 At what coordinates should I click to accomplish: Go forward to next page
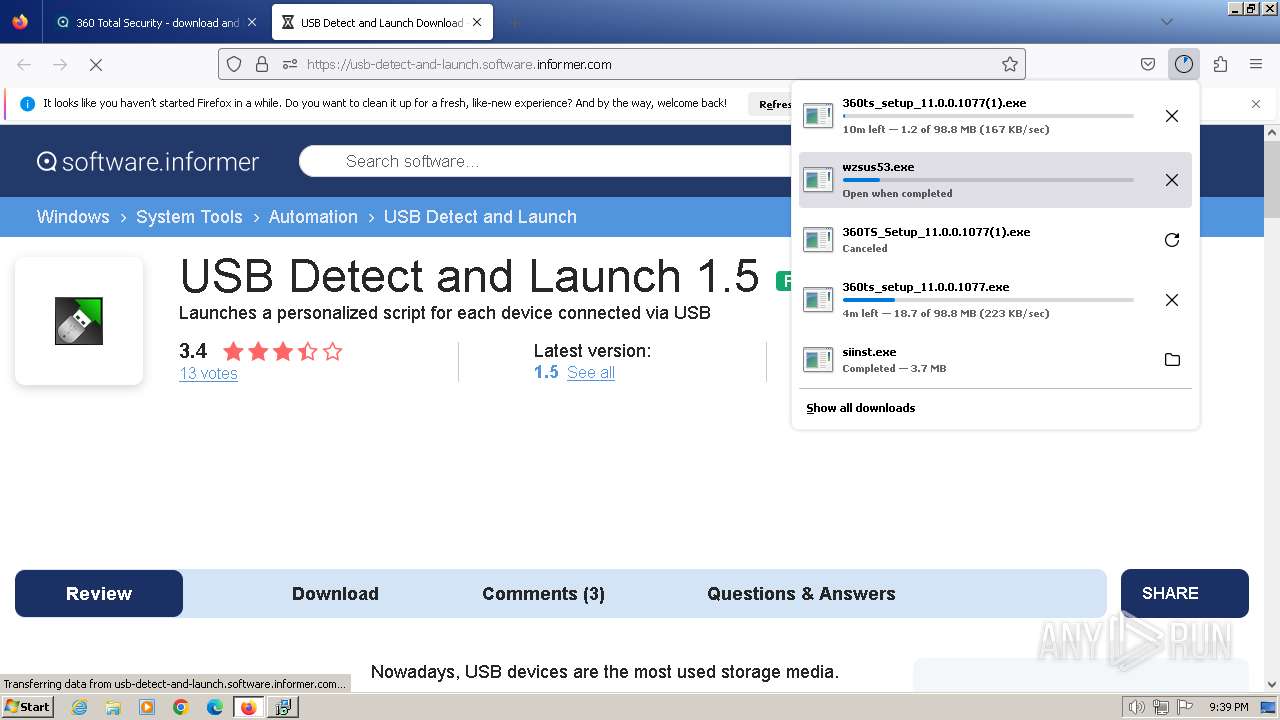point(60,64)
